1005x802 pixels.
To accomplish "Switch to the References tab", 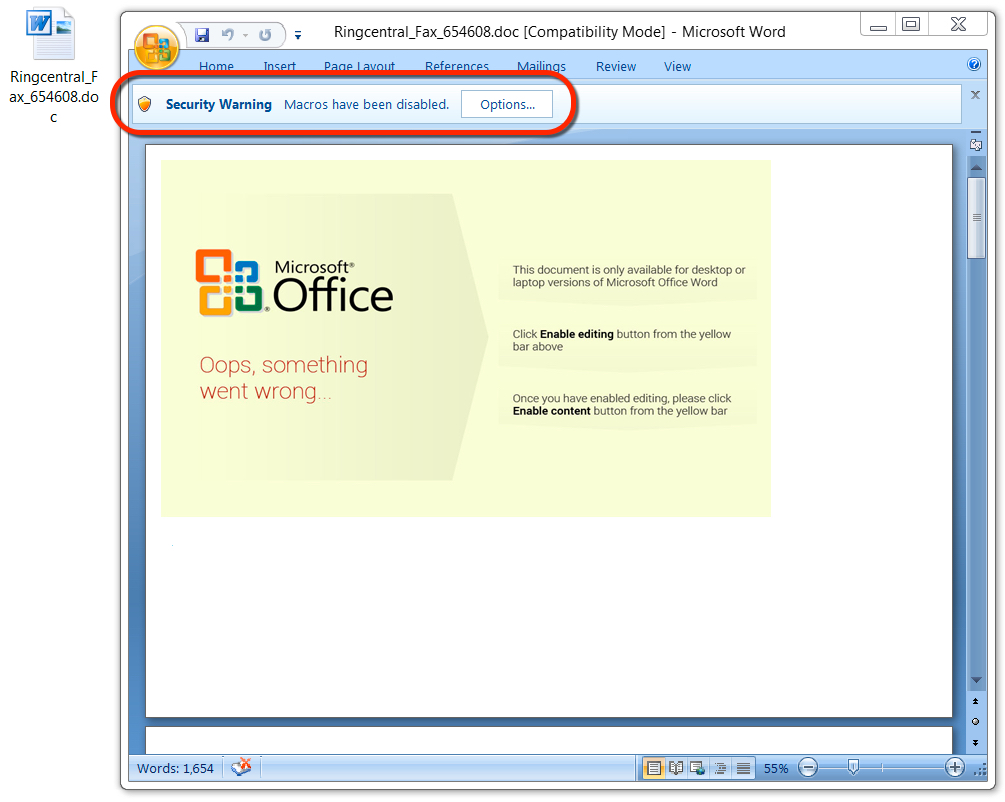I will pyautogui.click(x=456, y=66).
